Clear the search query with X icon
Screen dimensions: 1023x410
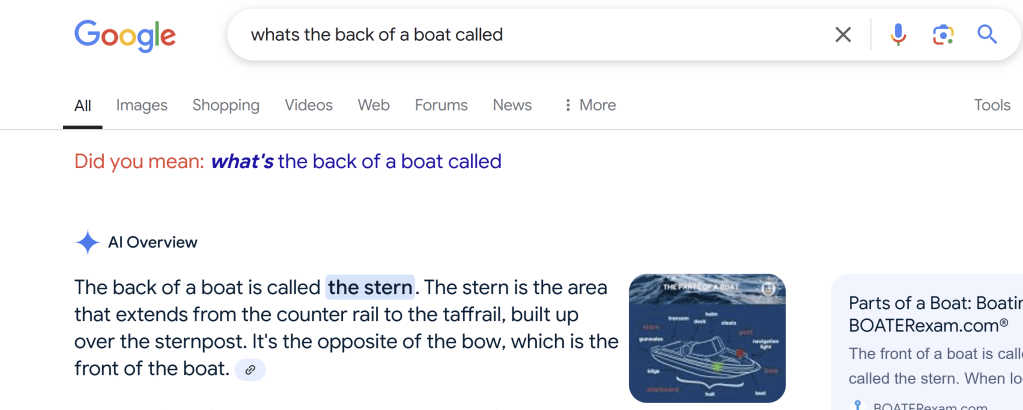coord(843,35)
